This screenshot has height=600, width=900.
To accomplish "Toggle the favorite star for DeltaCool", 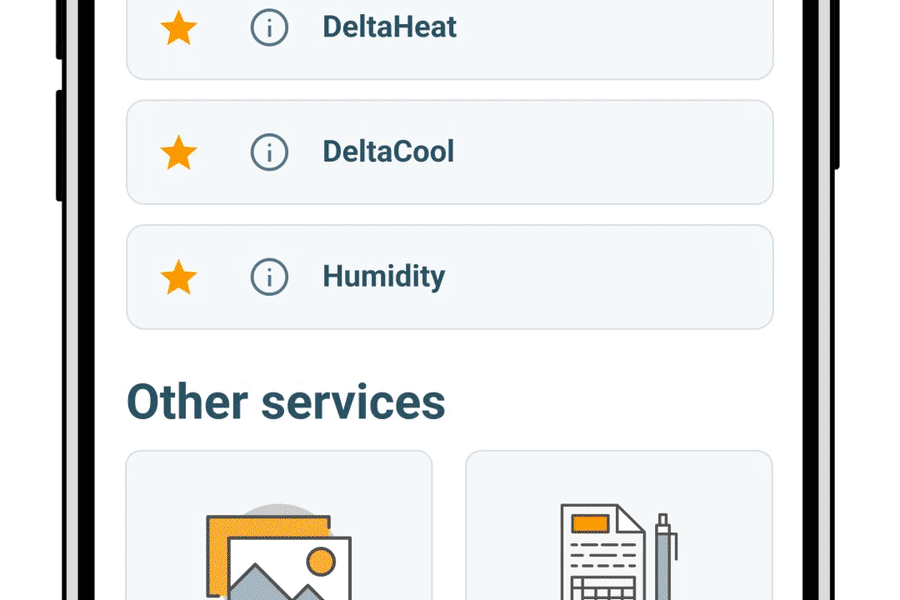I will (179, 153).
